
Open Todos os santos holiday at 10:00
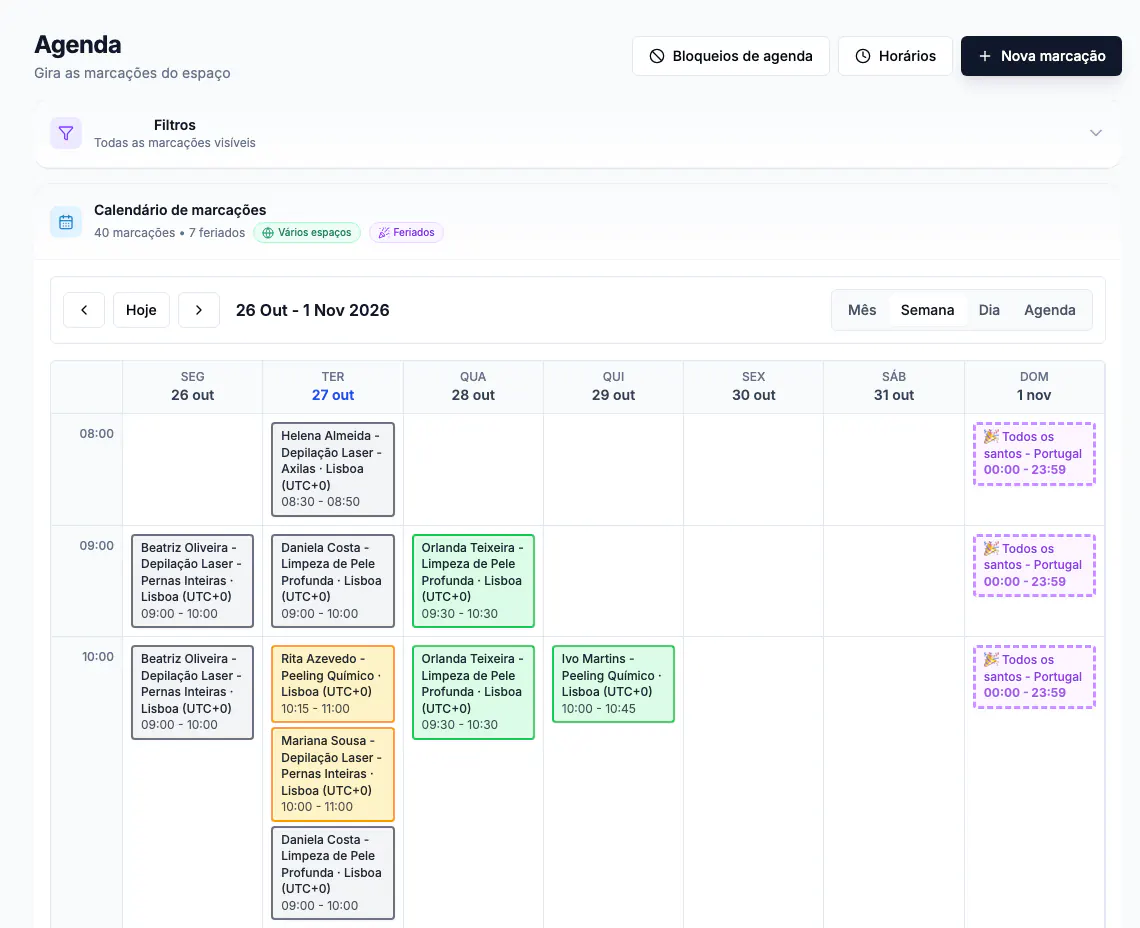[x=1034, y=677]
